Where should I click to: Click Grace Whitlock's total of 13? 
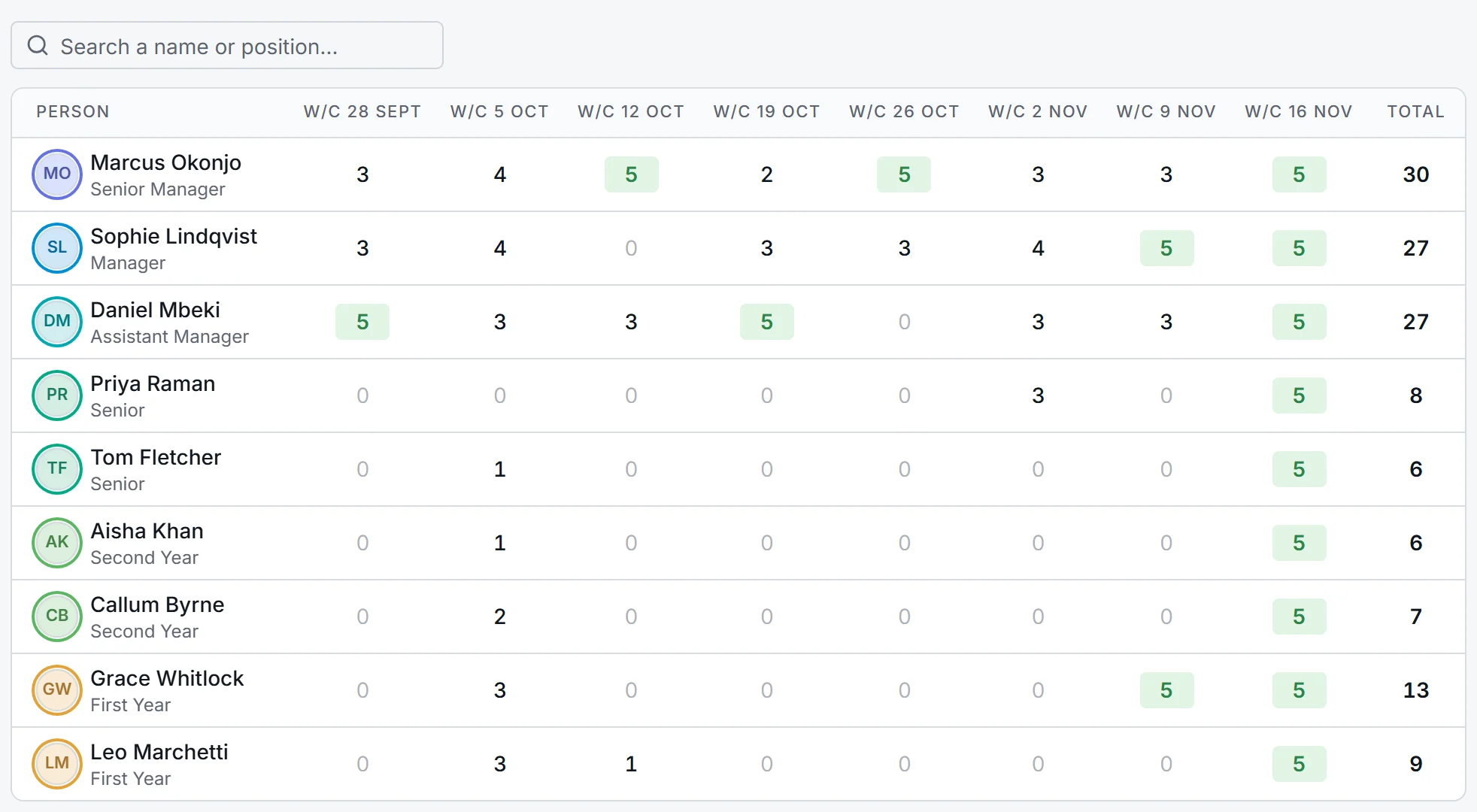coord(1416,690)
